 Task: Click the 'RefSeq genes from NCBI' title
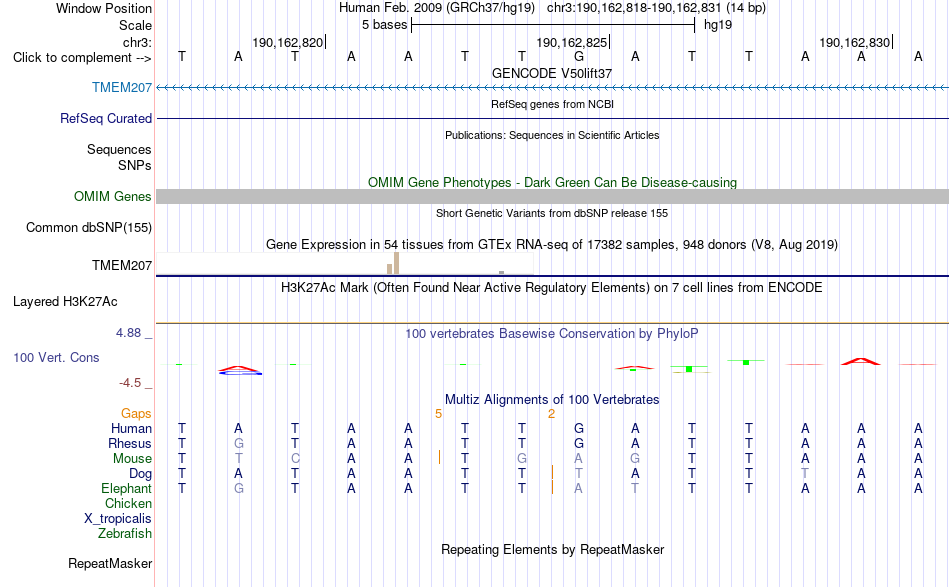(552, 104)
